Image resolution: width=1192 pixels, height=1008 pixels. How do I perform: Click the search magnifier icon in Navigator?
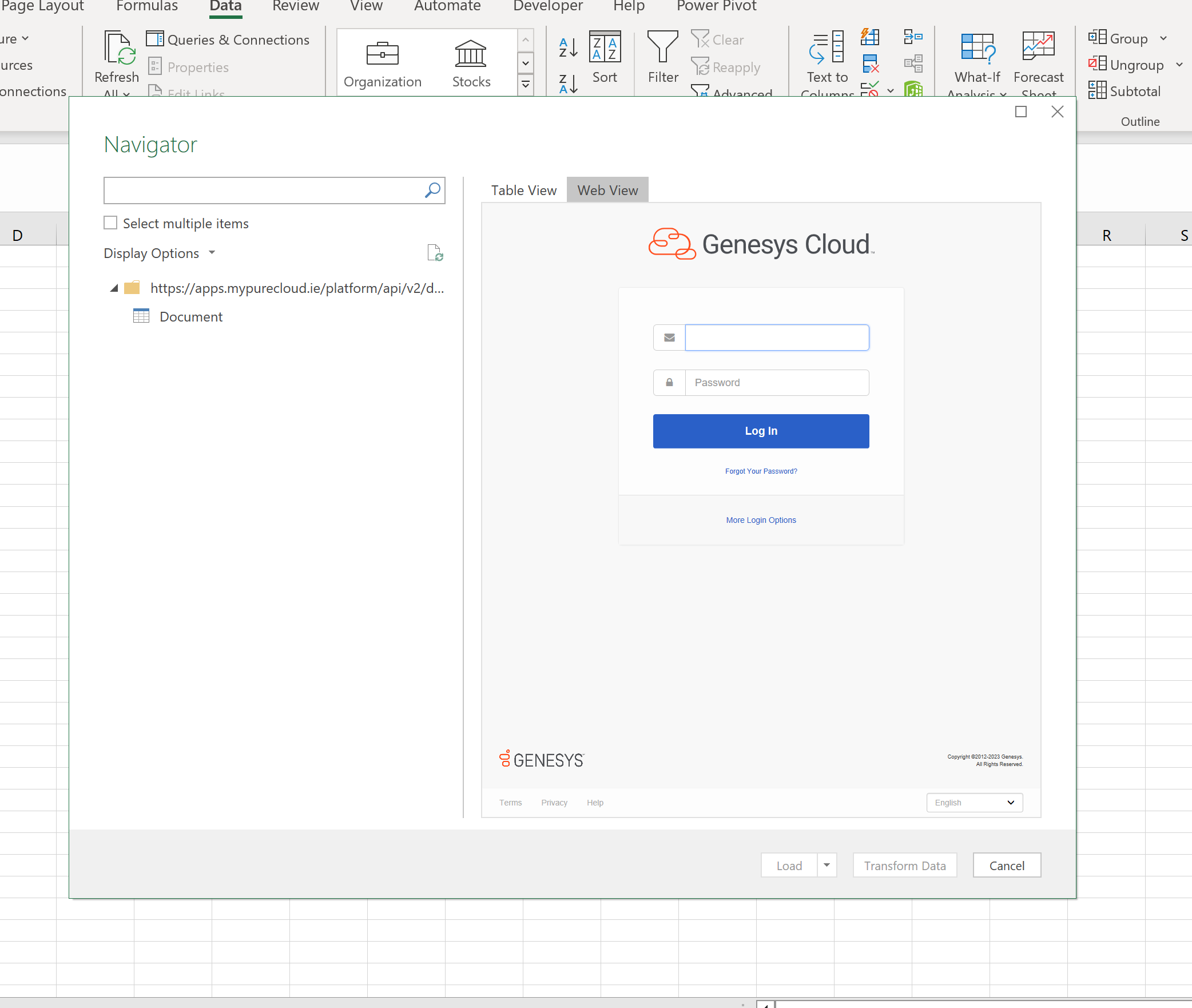(x=432, y=191)
